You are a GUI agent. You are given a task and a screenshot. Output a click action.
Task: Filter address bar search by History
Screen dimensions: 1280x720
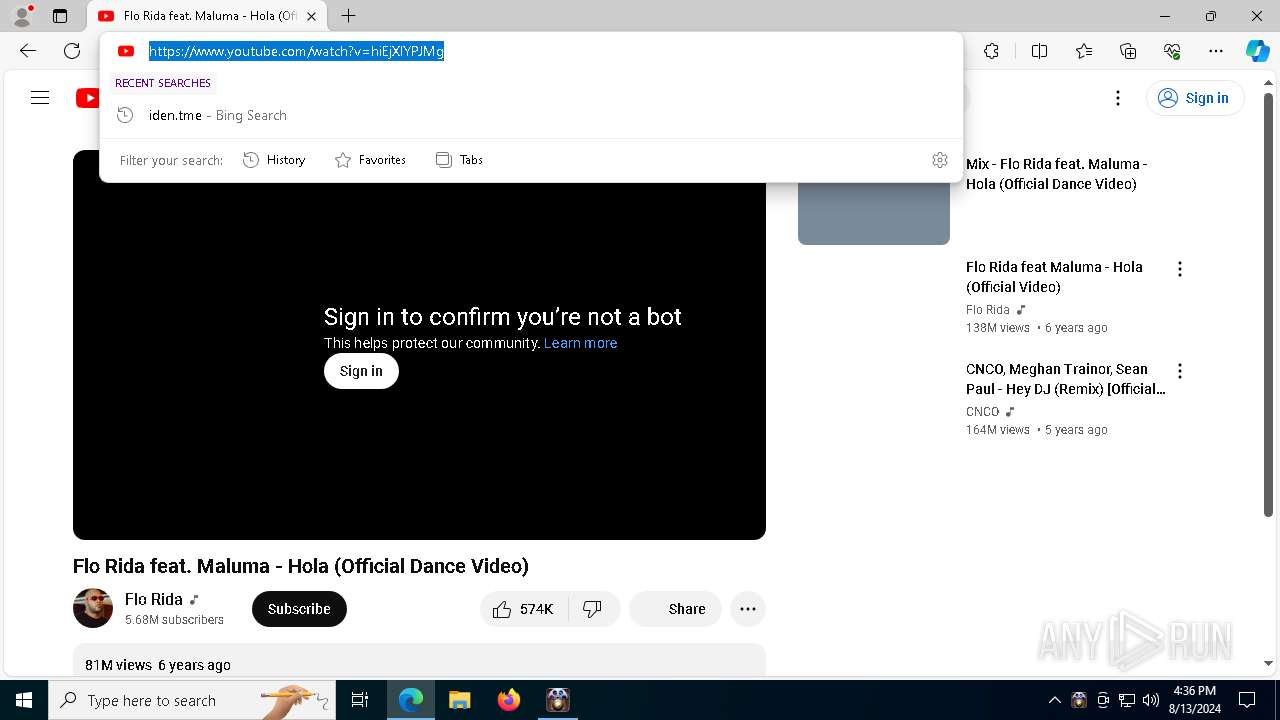tap(274, 160)
